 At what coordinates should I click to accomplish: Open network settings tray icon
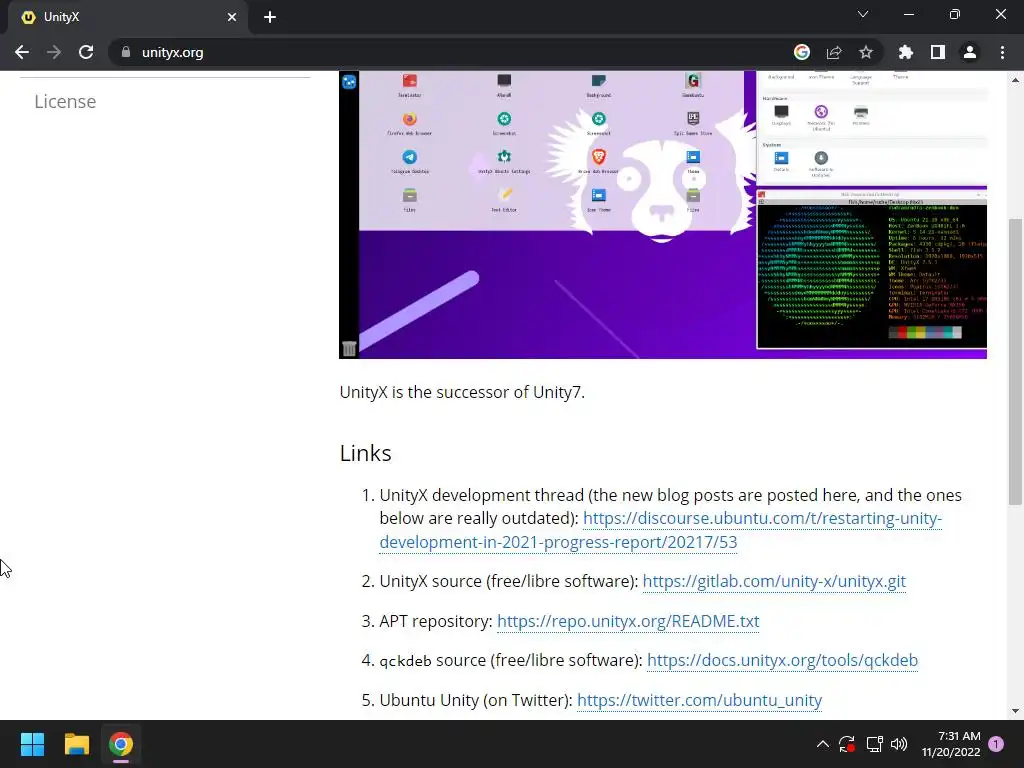(874, 744)
